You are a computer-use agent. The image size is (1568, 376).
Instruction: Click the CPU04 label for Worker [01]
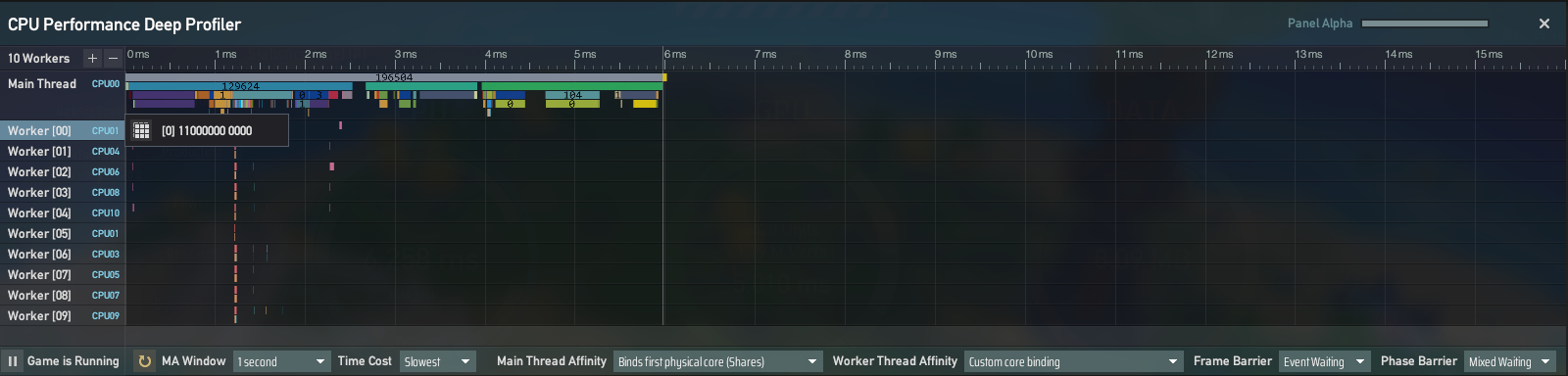[x=106, y=152]
